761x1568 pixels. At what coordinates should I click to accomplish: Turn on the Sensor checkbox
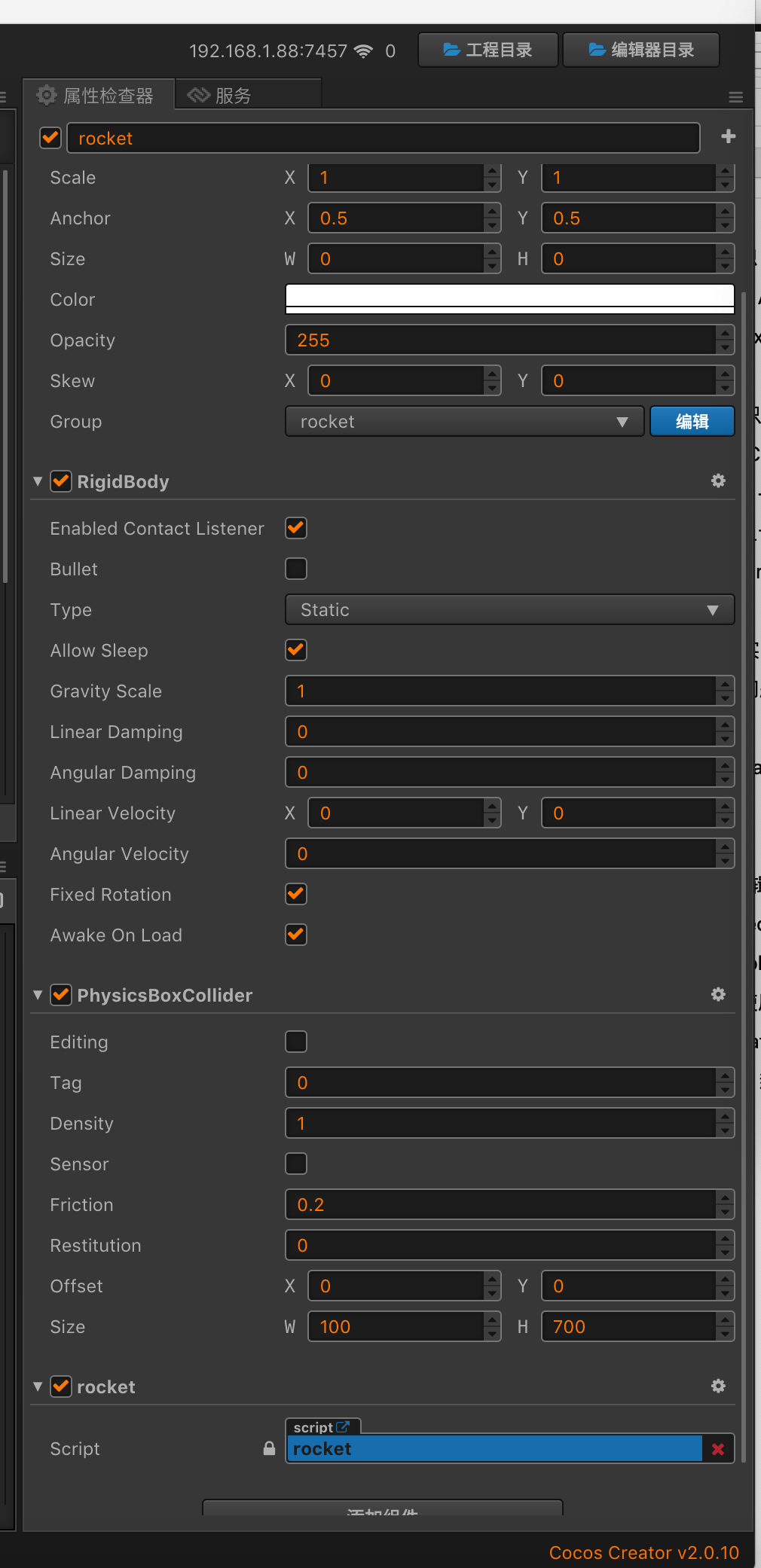coord(296,1164)
